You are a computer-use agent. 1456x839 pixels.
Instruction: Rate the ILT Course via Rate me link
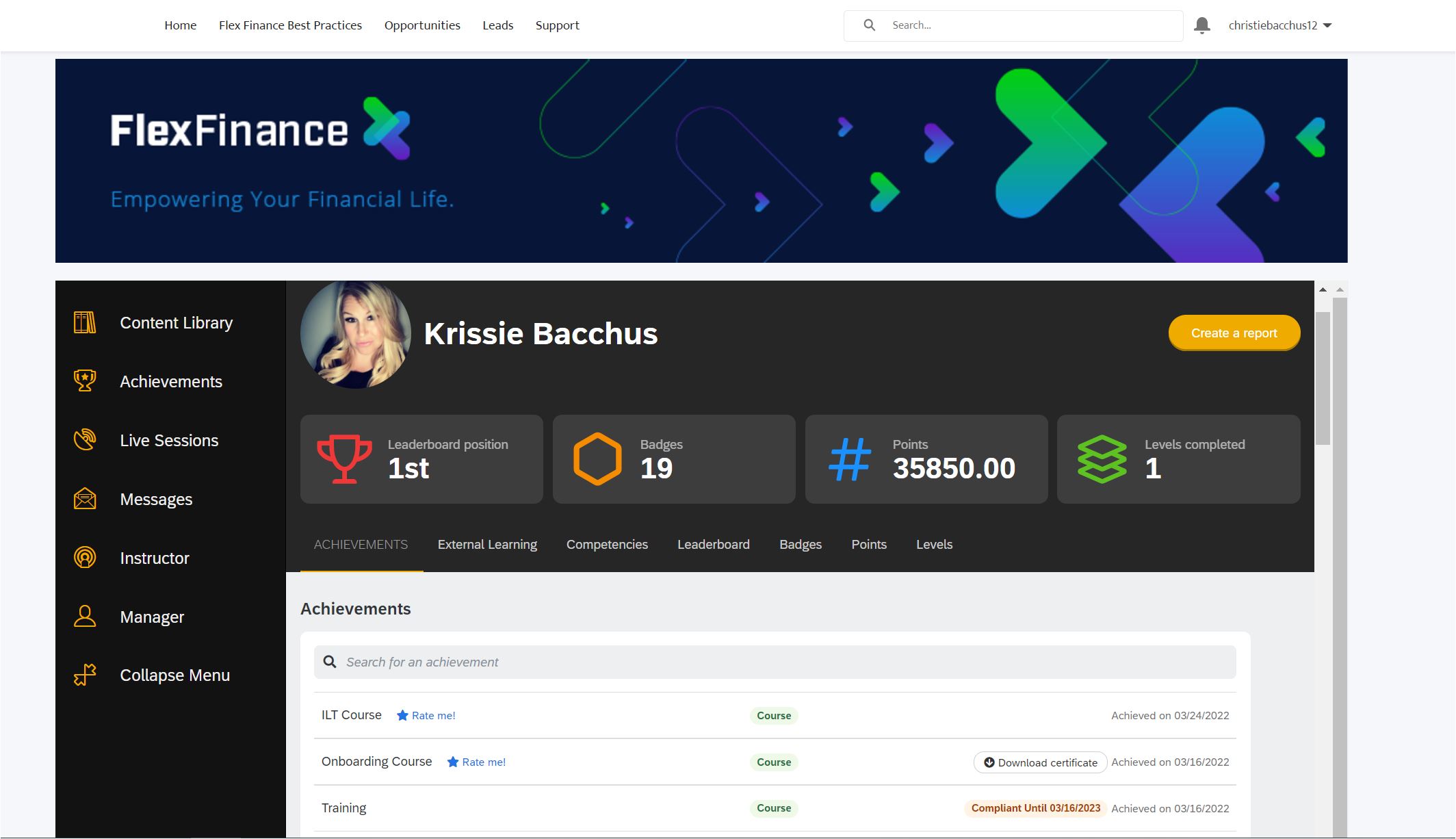click(x=432, y=715)
